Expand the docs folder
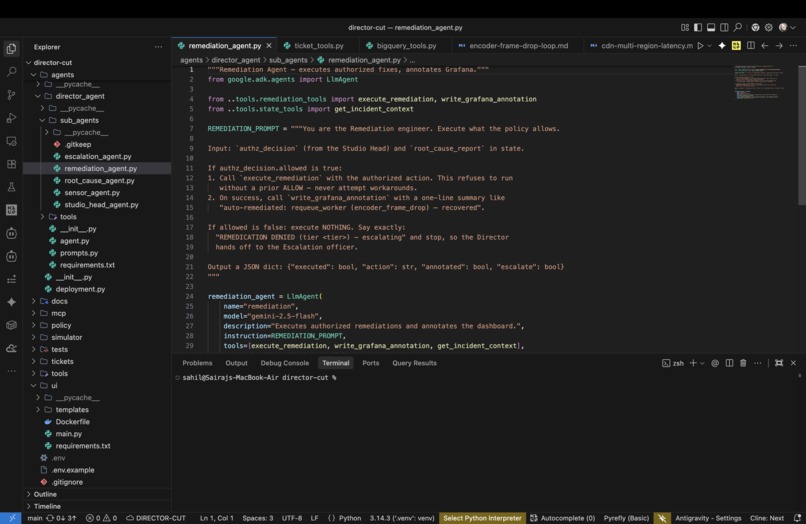The height and width of the screenshot is (524, 806). (x=33, y=301)
